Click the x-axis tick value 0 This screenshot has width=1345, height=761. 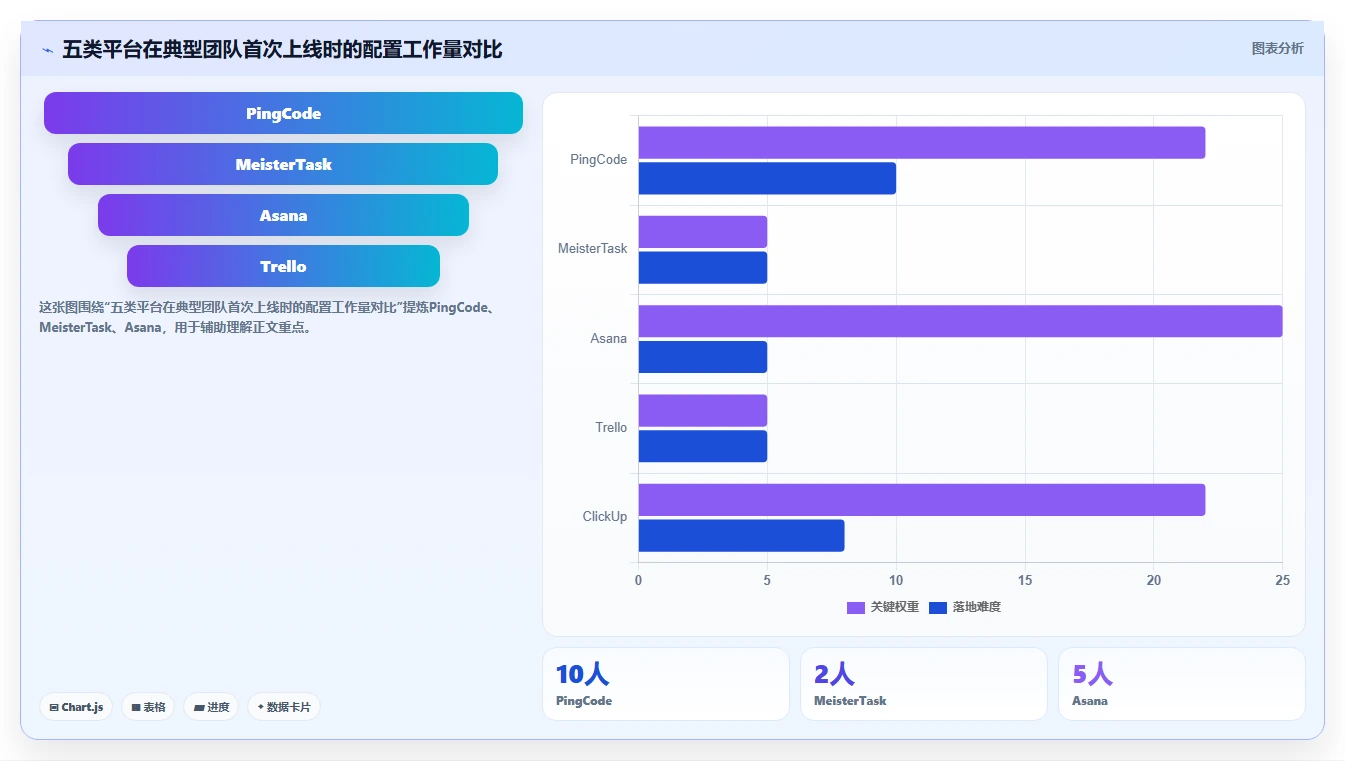coord(639,580)
